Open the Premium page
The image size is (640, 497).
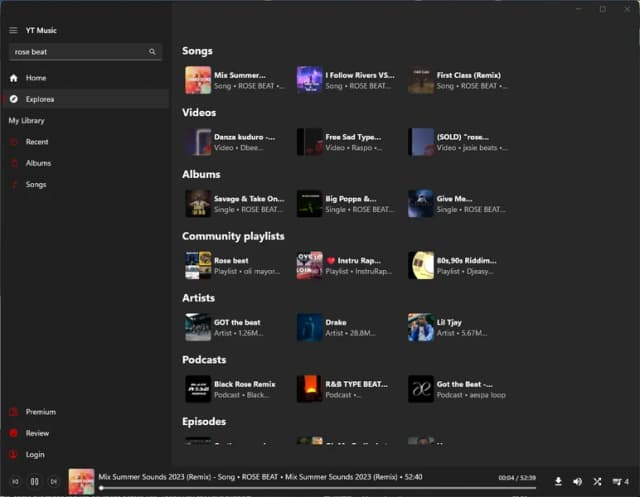[x=85, y=412]
